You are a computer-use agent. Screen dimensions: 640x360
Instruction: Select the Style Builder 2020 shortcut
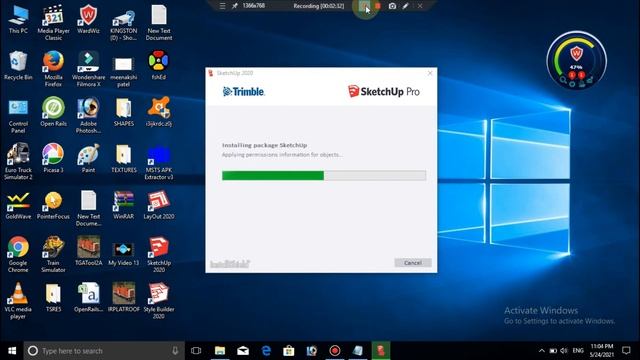[159, 301]
